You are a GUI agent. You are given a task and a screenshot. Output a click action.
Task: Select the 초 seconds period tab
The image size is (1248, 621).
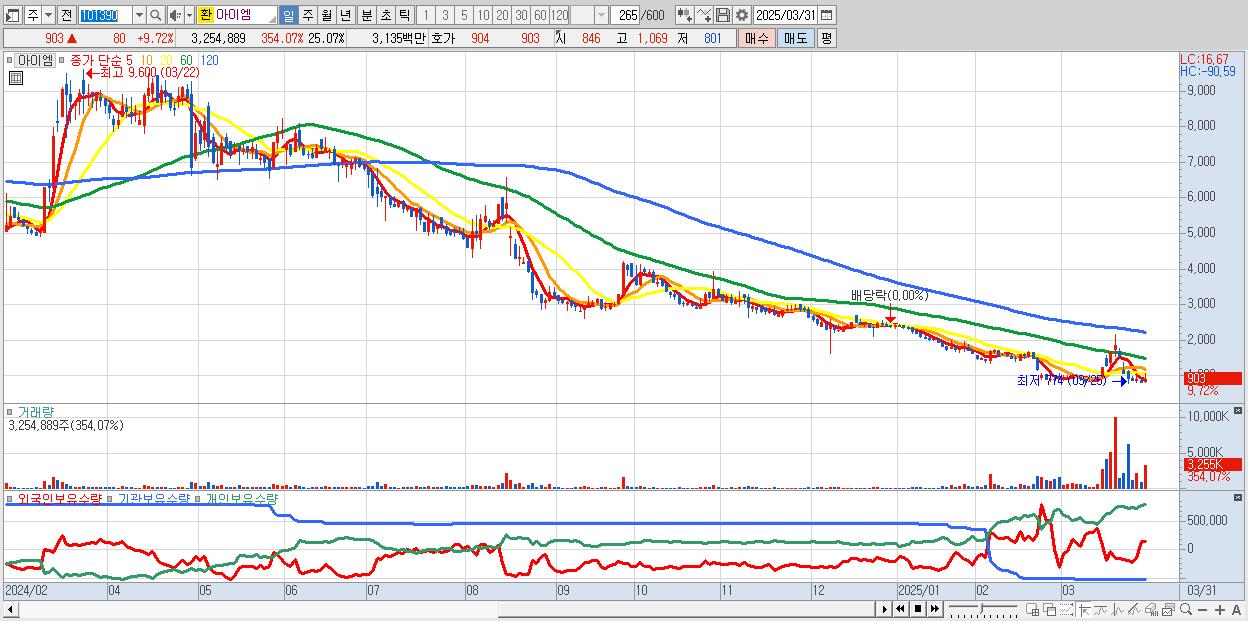pyautogui.click(x=385, y=15)
